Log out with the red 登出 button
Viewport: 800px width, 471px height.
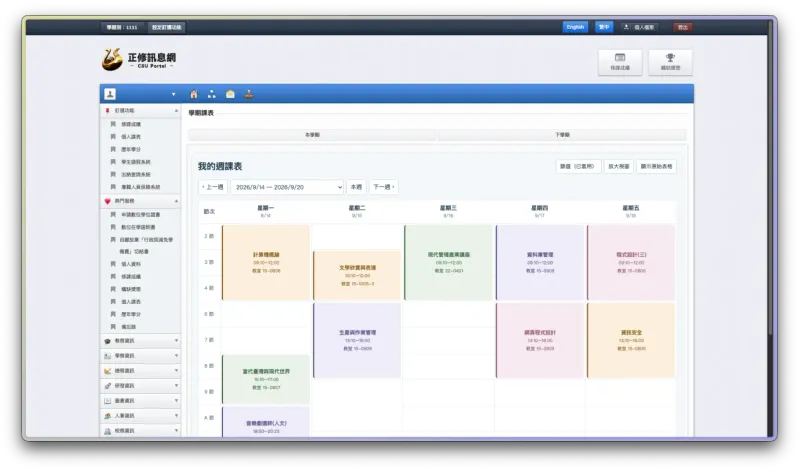click(683, 27)
